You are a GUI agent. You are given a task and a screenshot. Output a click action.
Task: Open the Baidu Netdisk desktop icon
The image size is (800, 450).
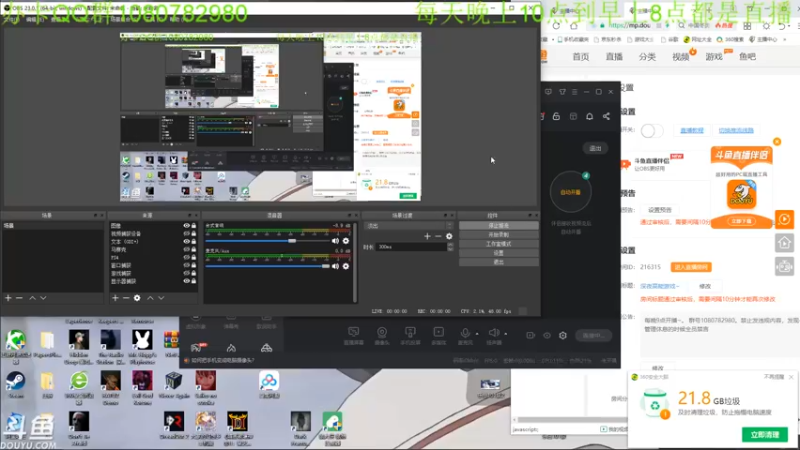[269, 385]
